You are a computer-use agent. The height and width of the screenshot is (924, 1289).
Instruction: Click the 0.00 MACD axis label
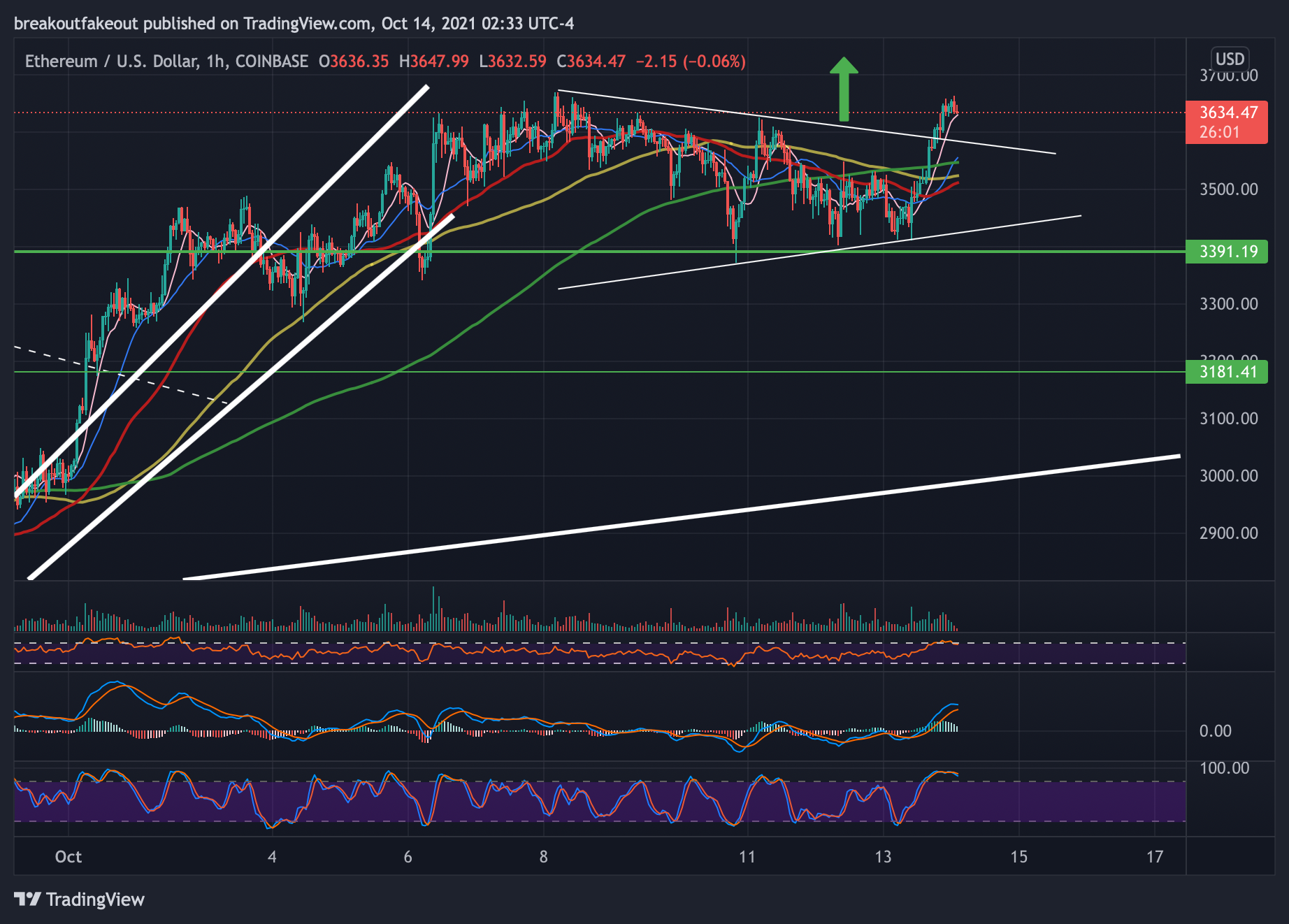point(1216,731)
